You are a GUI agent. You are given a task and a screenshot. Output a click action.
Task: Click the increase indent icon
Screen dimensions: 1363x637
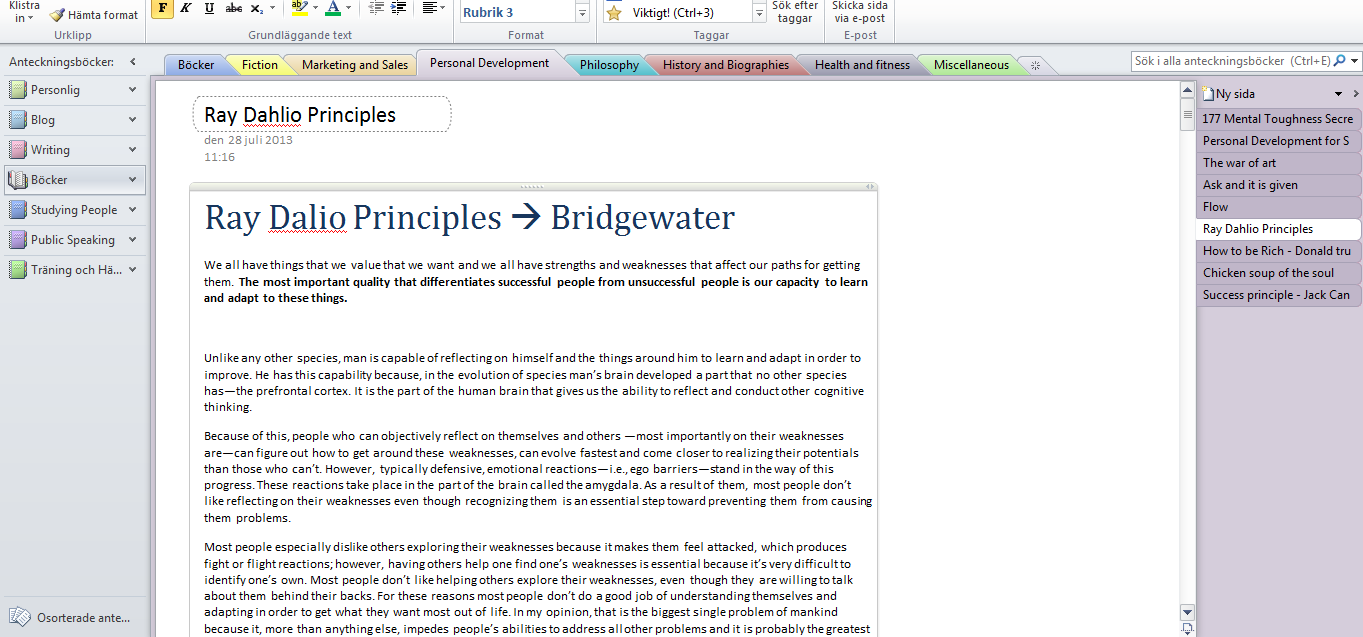point(398,9)
